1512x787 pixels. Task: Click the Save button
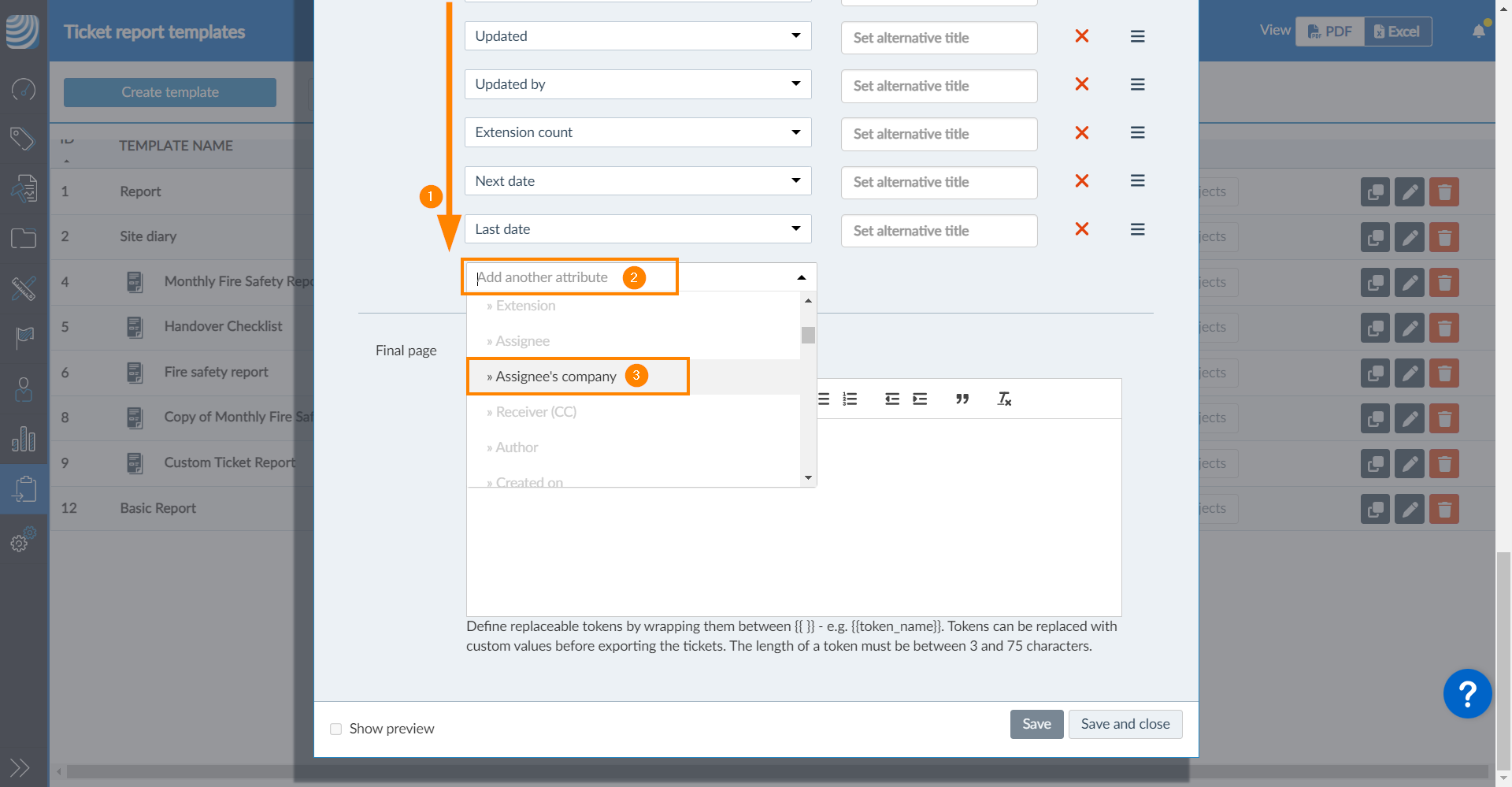1036,724
